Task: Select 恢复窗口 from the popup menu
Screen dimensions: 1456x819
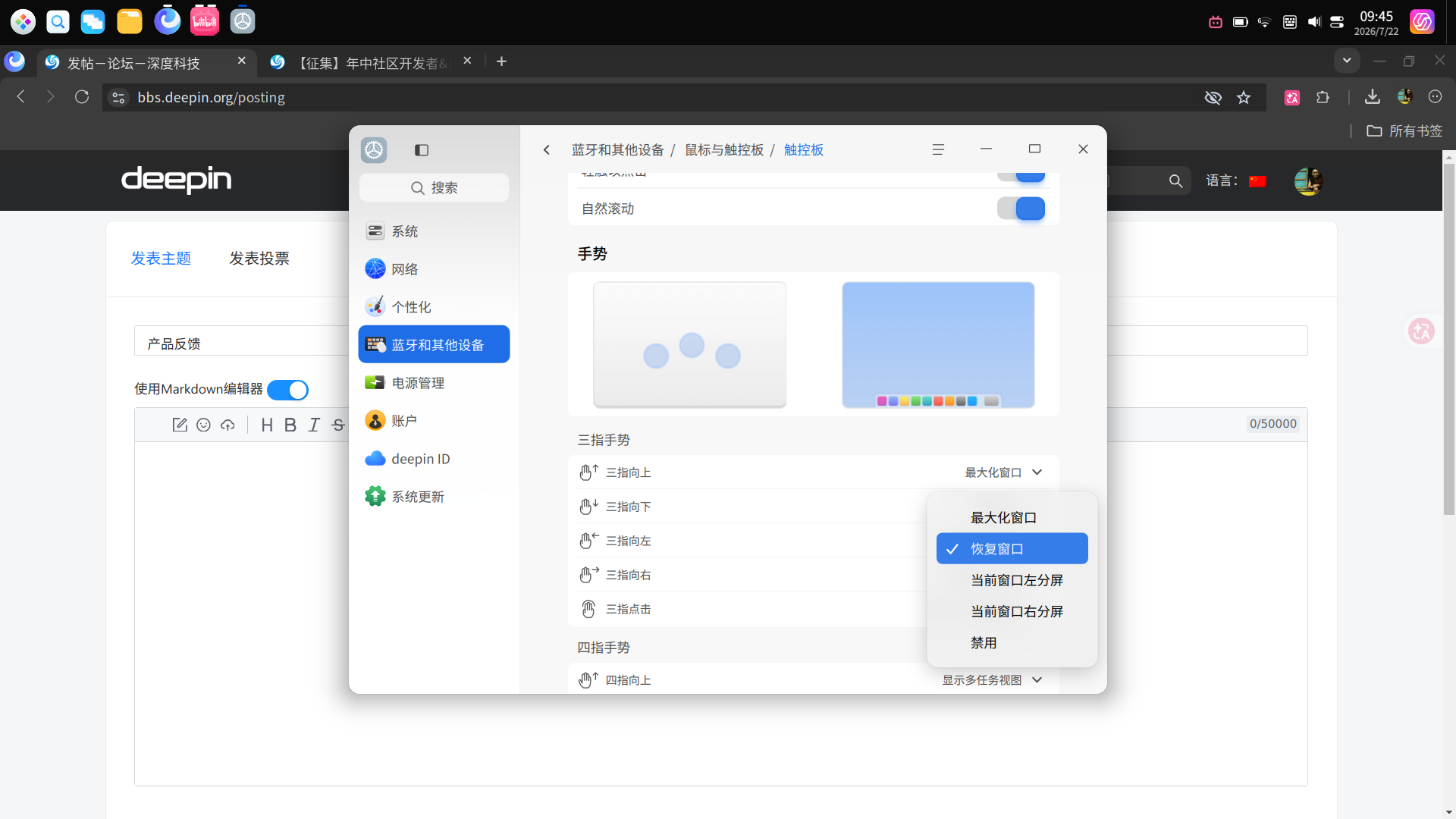Action: (x=1012, y=549)
